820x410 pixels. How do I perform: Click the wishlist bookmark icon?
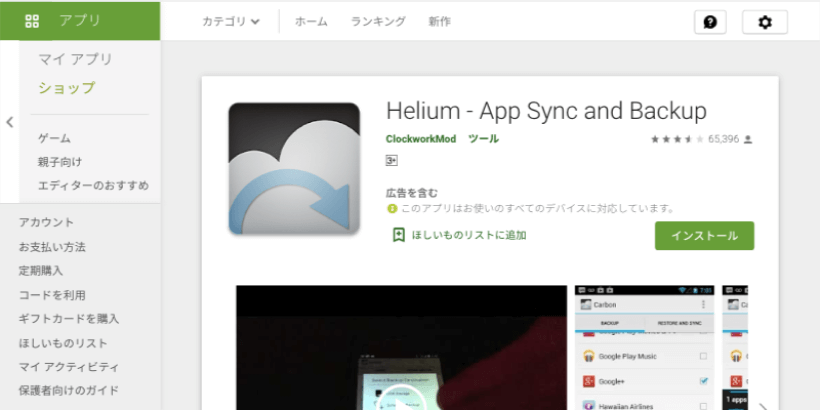coord(398,235)
